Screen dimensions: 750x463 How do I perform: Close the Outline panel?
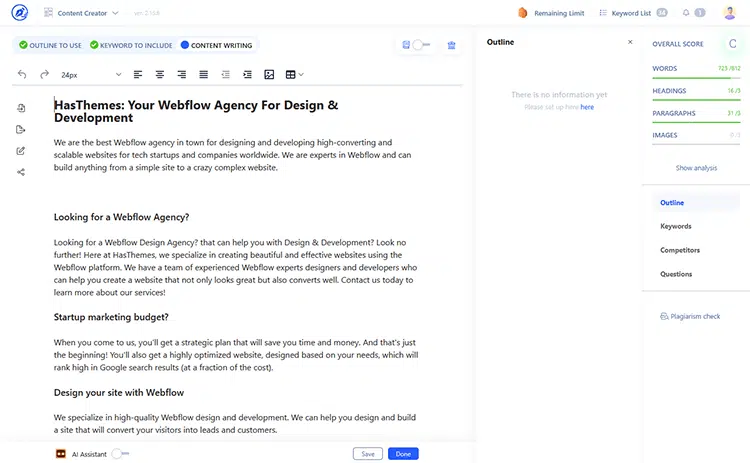click(630, 42)
